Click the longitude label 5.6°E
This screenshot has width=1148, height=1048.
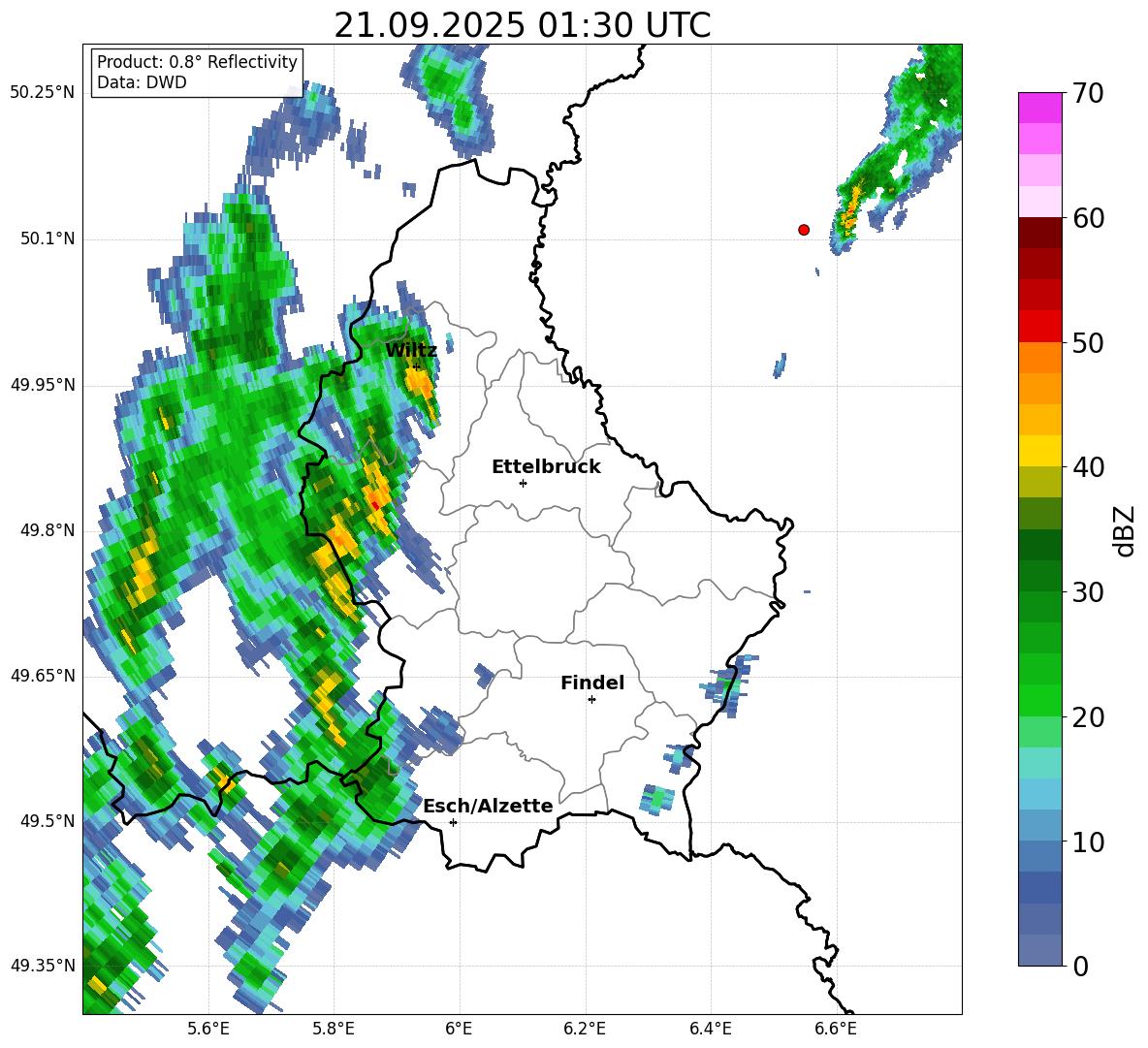[x=208, y=1029]
